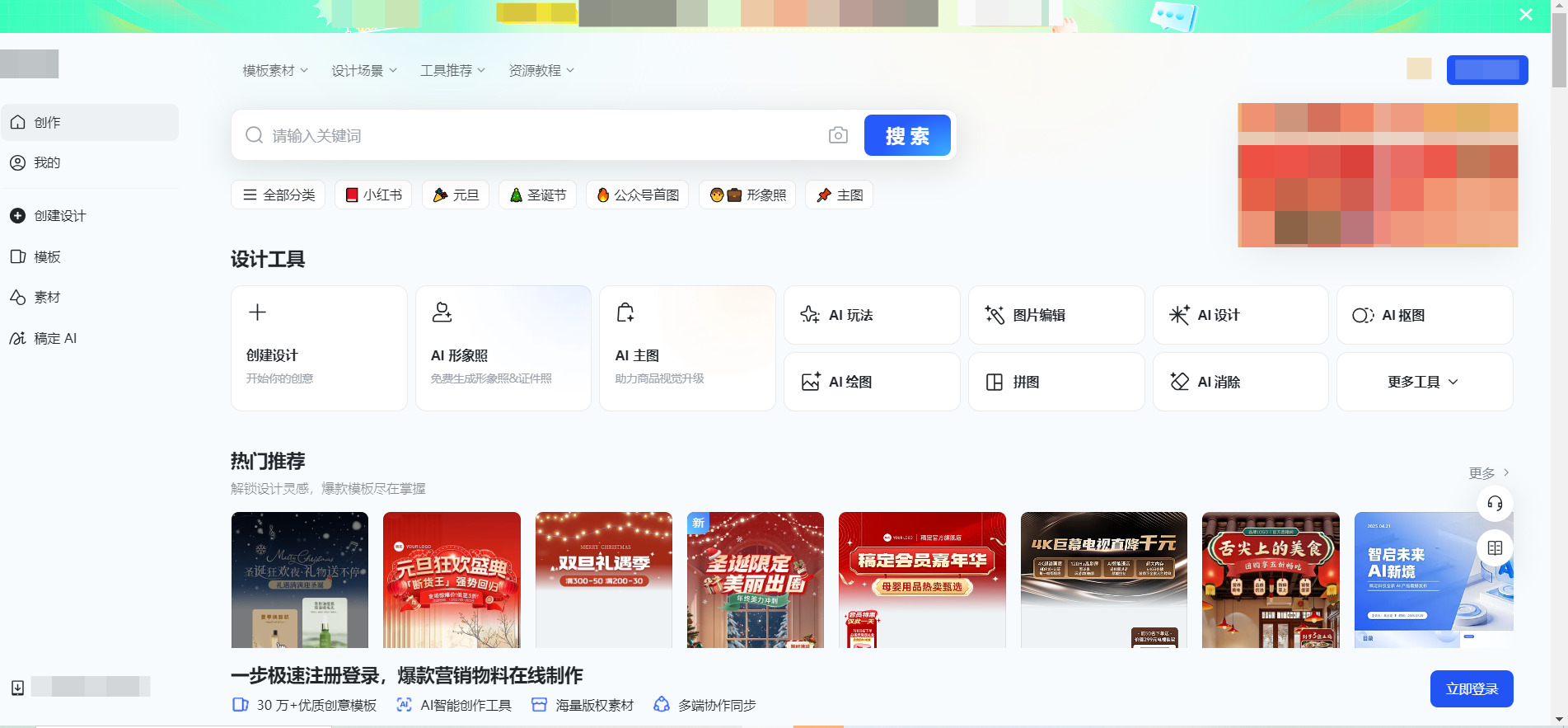Image resolution: width=1568 pixels, height=728 pixels.
Task: Open AI 绘图 tool
Action: (x=872, y=382)
